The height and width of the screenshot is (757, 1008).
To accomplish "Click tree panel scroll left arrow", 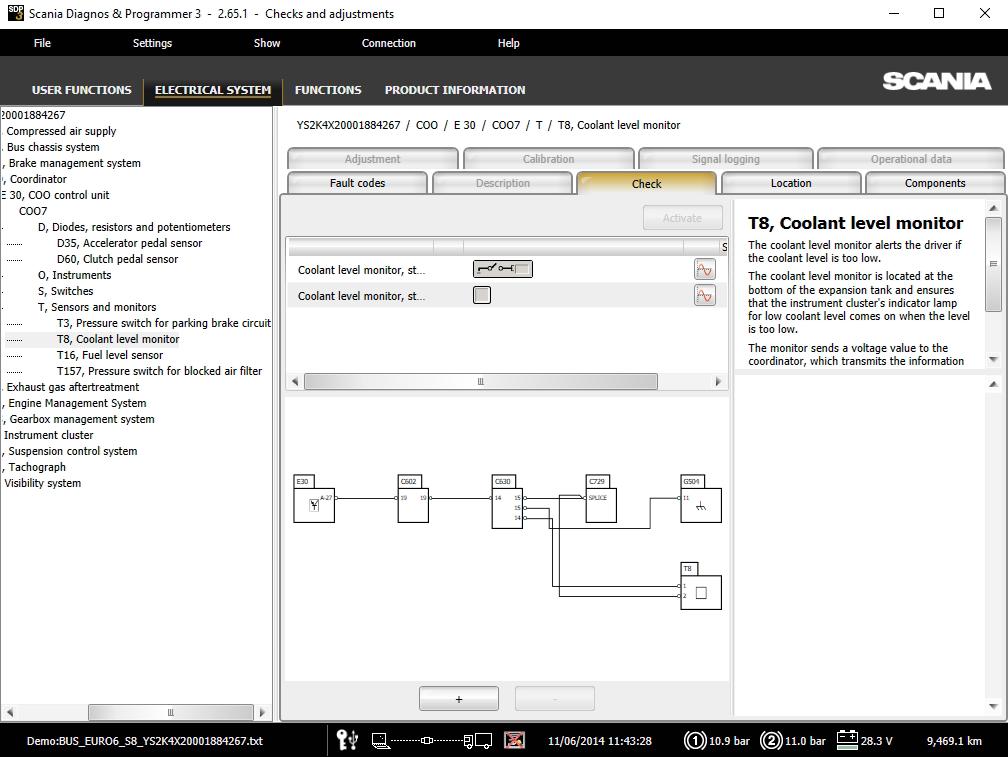I will point(9,712).
